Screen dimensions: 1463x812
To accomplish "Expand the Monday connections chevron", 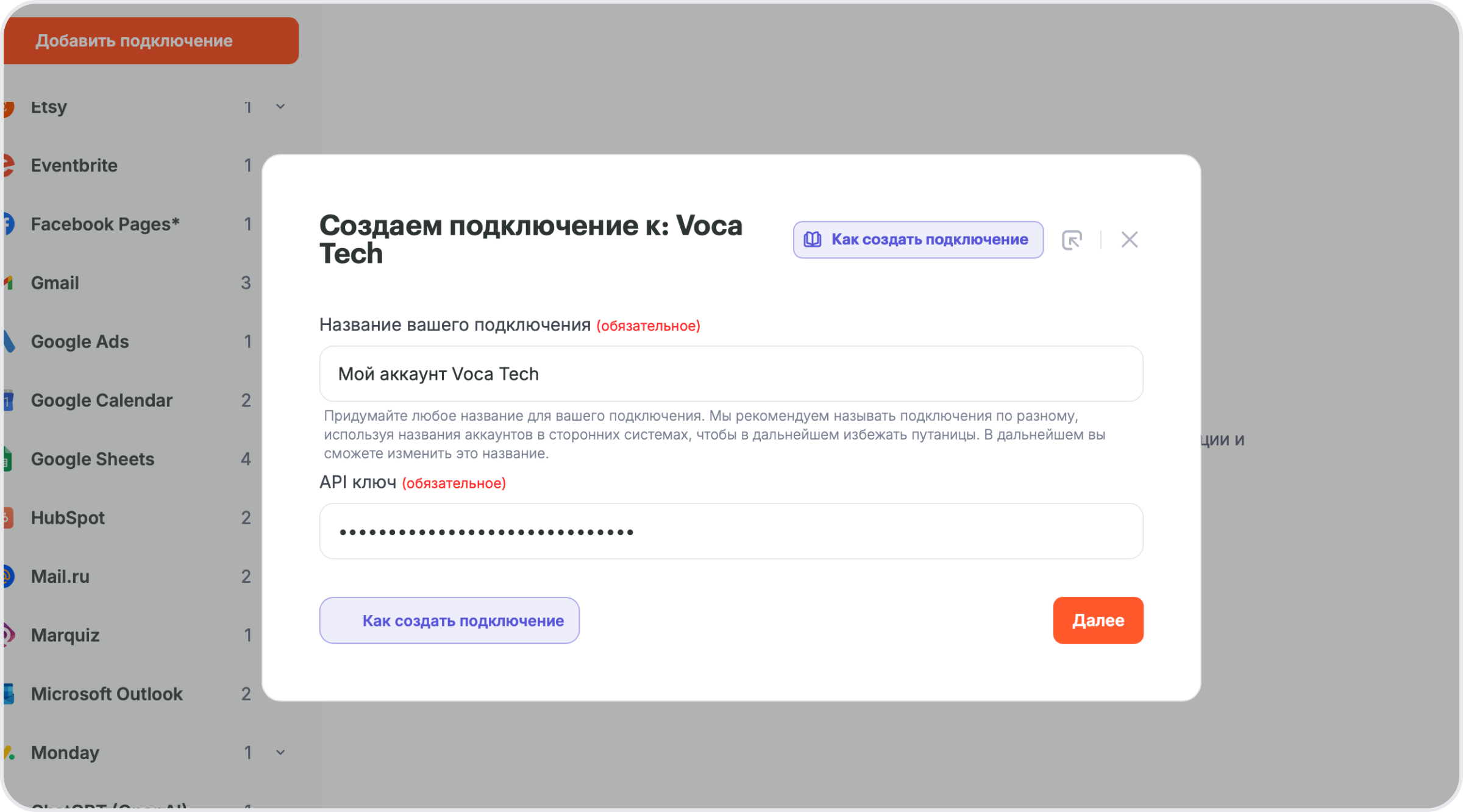I will tap(280, 752).
